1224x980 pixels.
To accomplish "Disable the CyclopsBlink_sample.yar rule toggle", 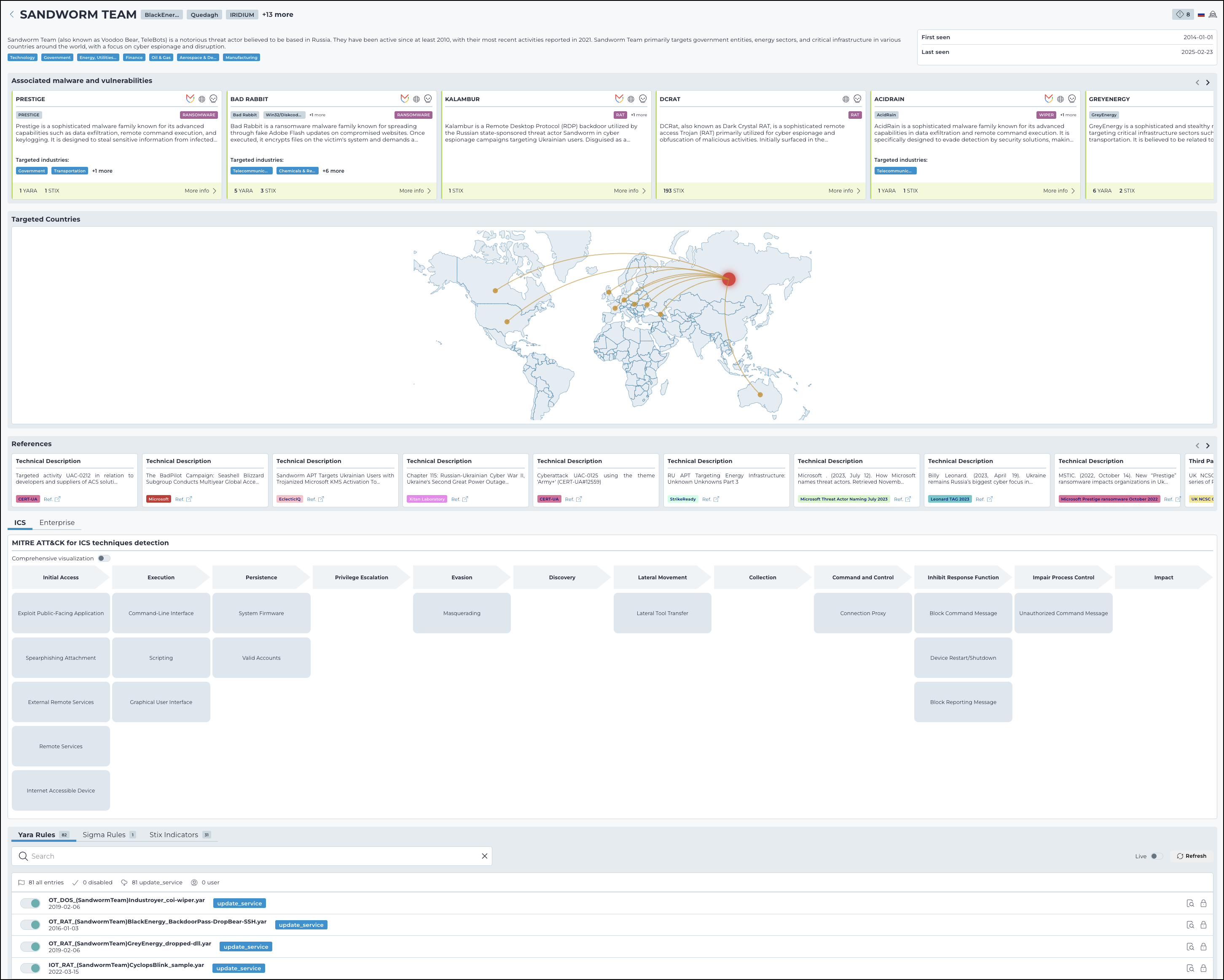I will [x=31, y=968].
